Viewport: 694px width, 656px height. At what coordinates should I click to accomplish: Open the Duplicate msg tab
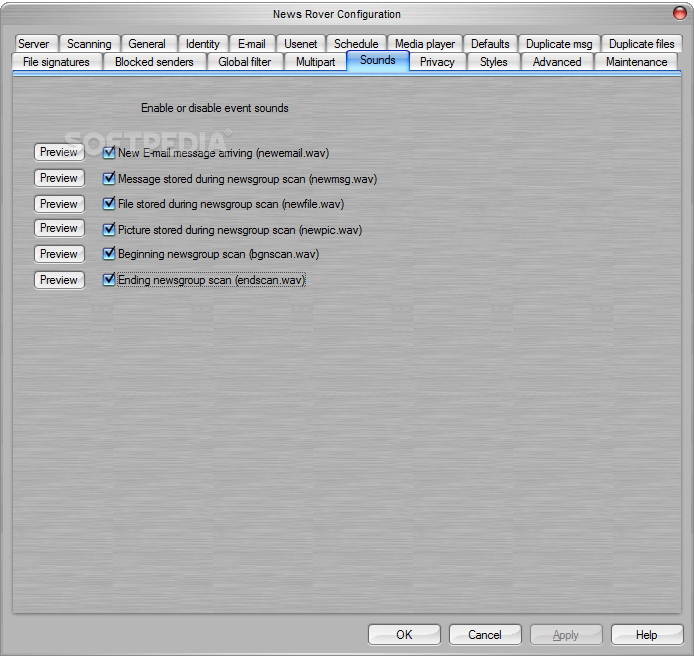click(559, 44)
